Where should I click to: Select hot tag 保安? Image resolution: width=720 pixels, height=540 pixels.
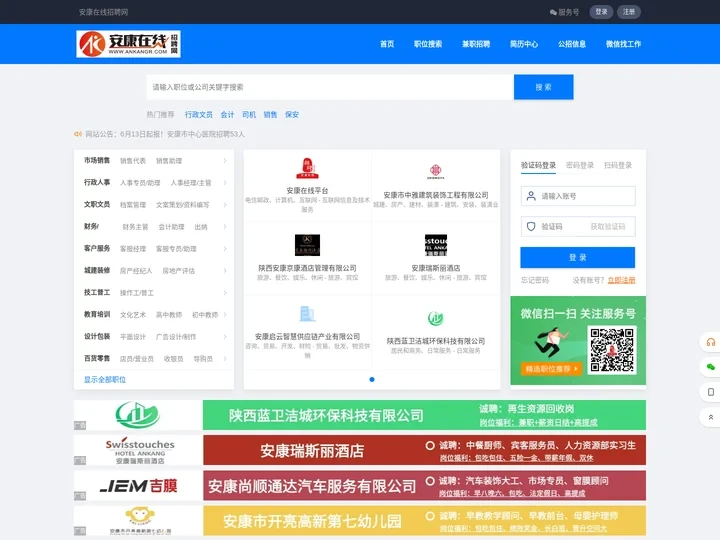click(292, 115)
